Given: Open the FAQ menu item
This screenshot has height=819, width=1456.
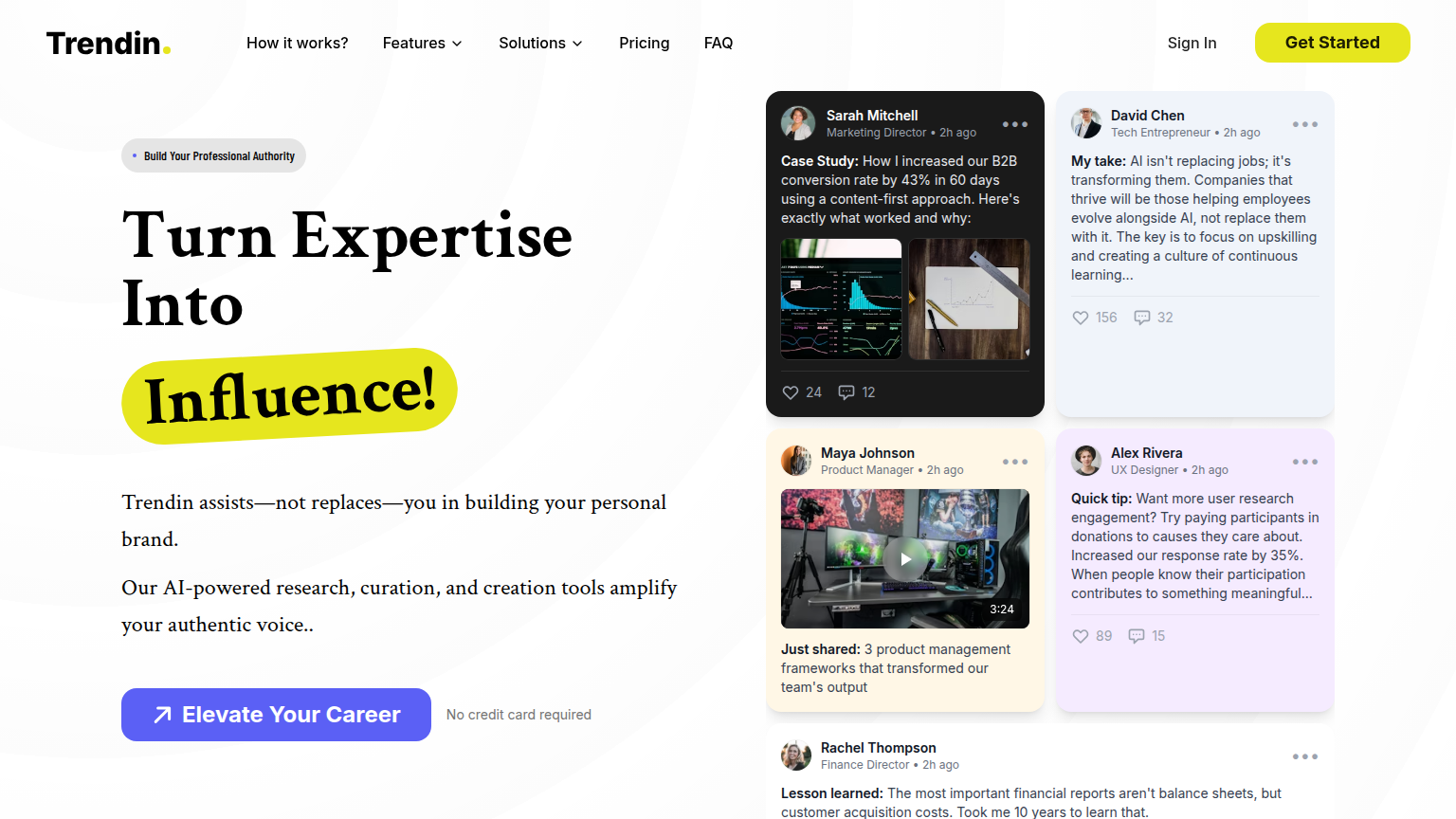Looking at the screenshot, I should pos(719,43).
